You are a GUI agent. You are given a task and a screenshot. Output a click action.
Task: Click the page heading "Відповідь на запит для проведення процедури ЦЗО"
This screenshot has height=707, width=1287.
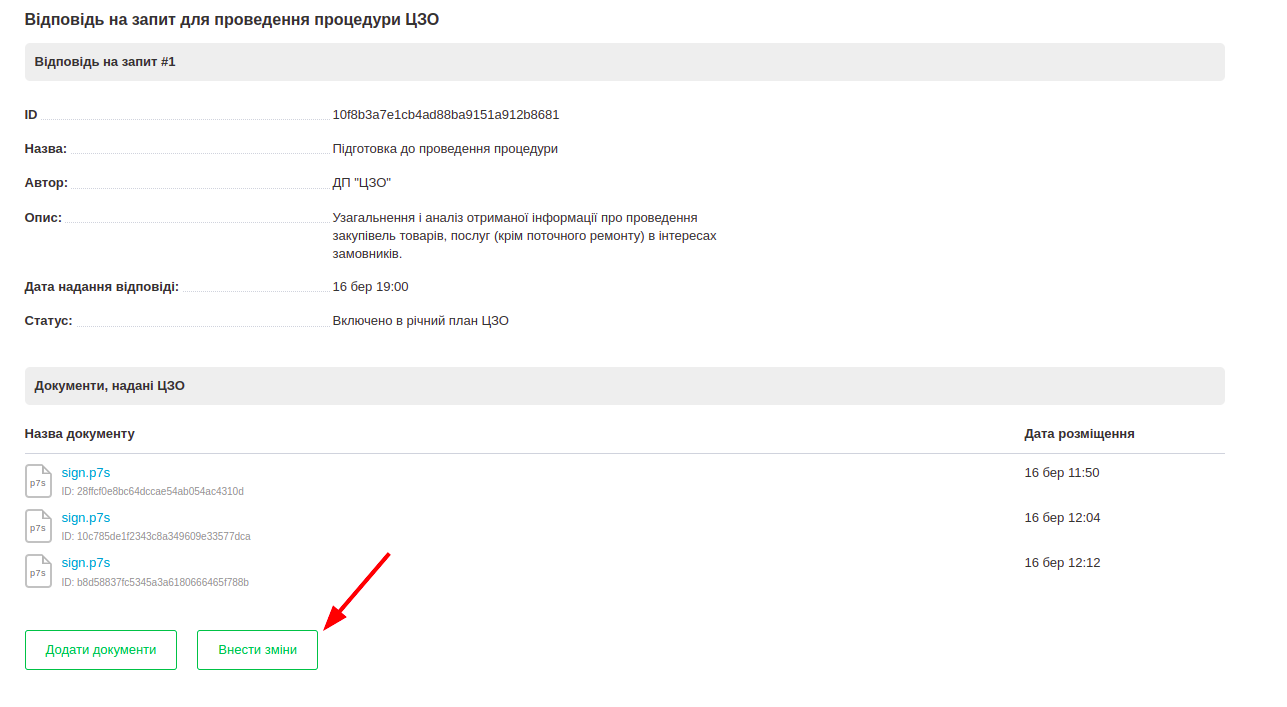point(232,20)
